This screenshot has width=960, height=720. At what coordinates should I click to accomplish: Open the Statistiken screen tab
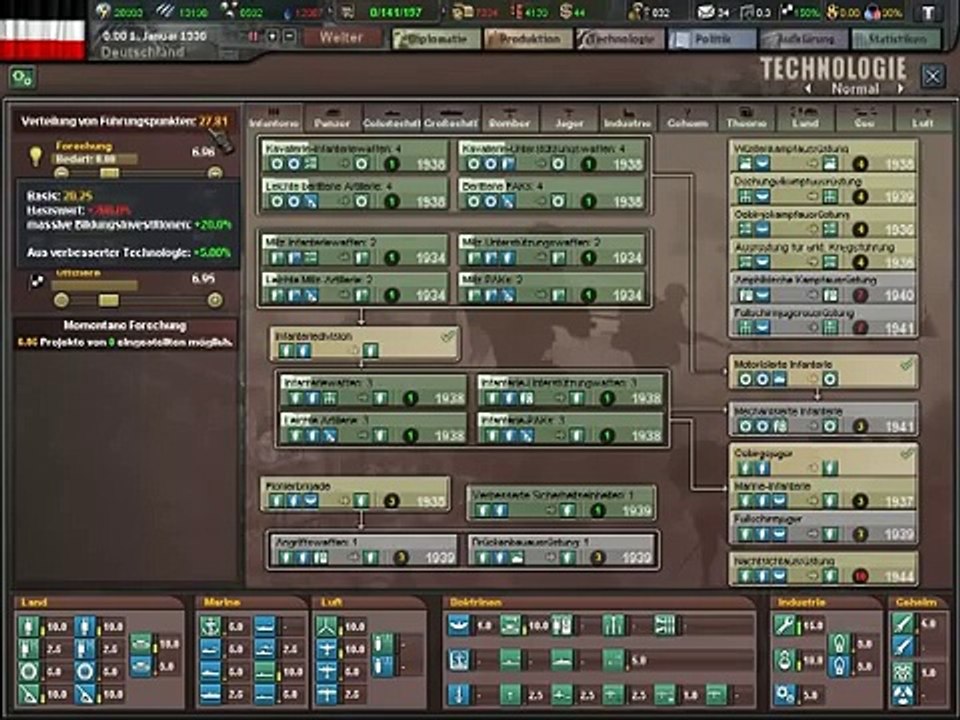point(897,39)
